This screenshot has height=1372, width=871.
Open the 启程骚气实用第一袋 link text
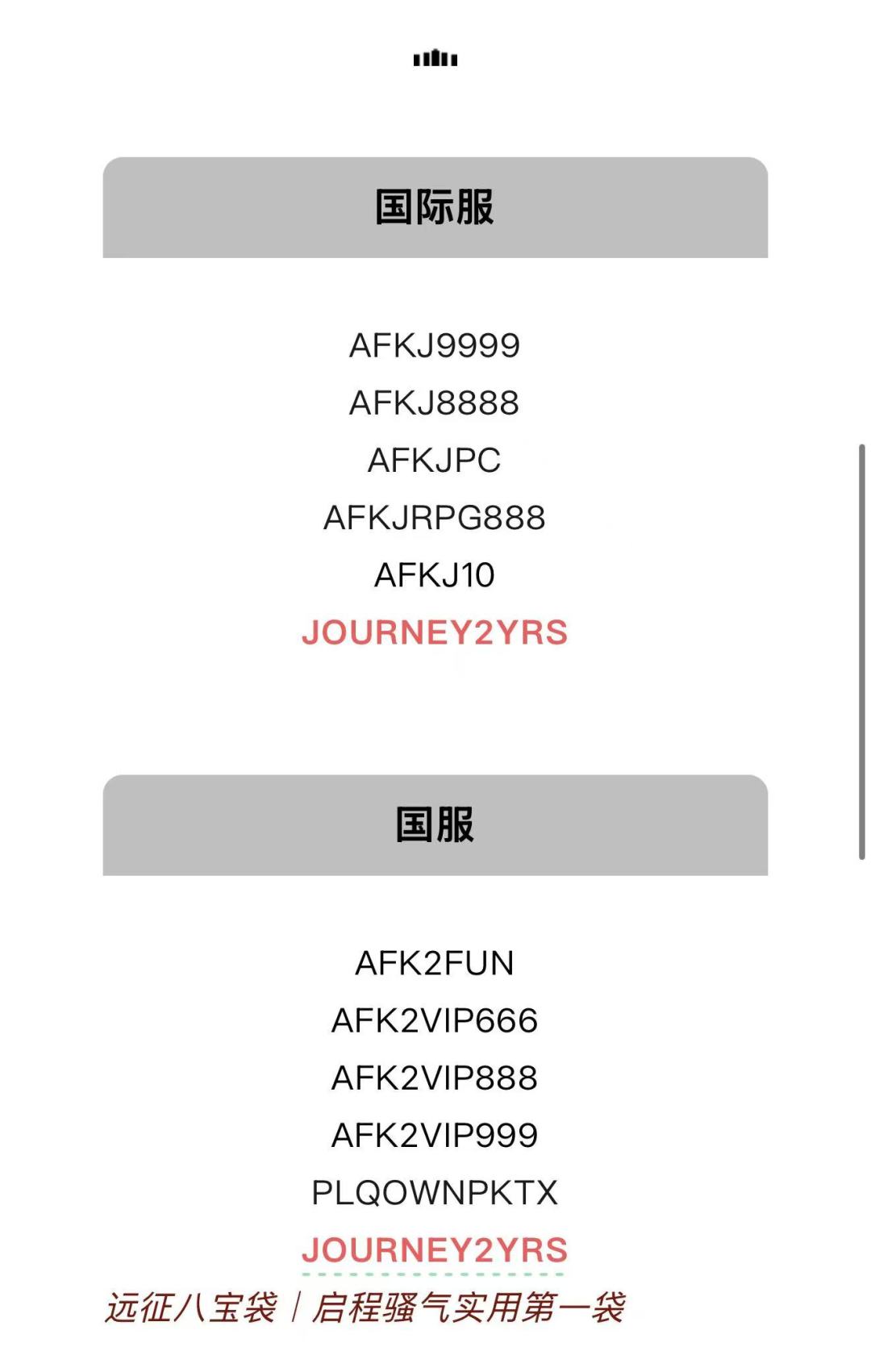tap(469, 1307)
